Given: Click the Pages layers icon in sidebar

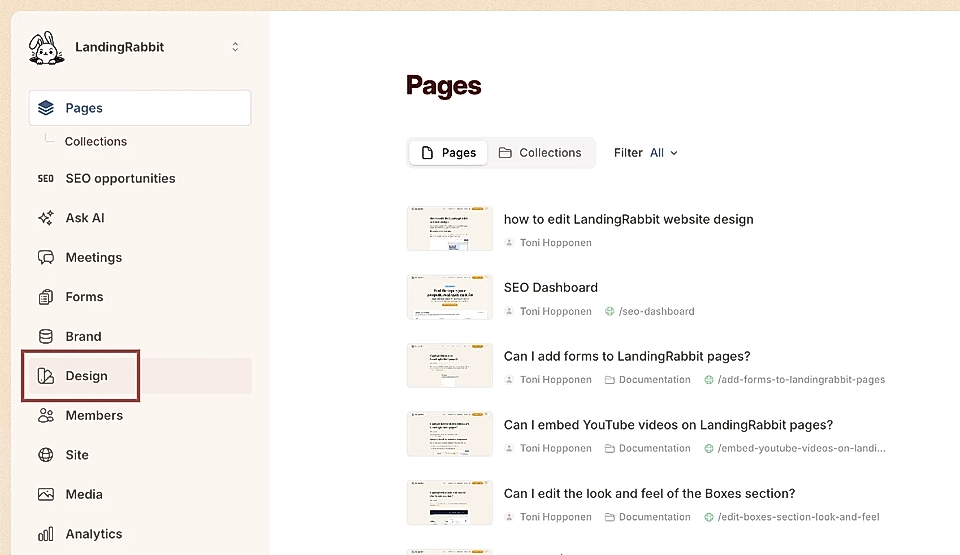Looking at the screenshot, I should 46,108.
